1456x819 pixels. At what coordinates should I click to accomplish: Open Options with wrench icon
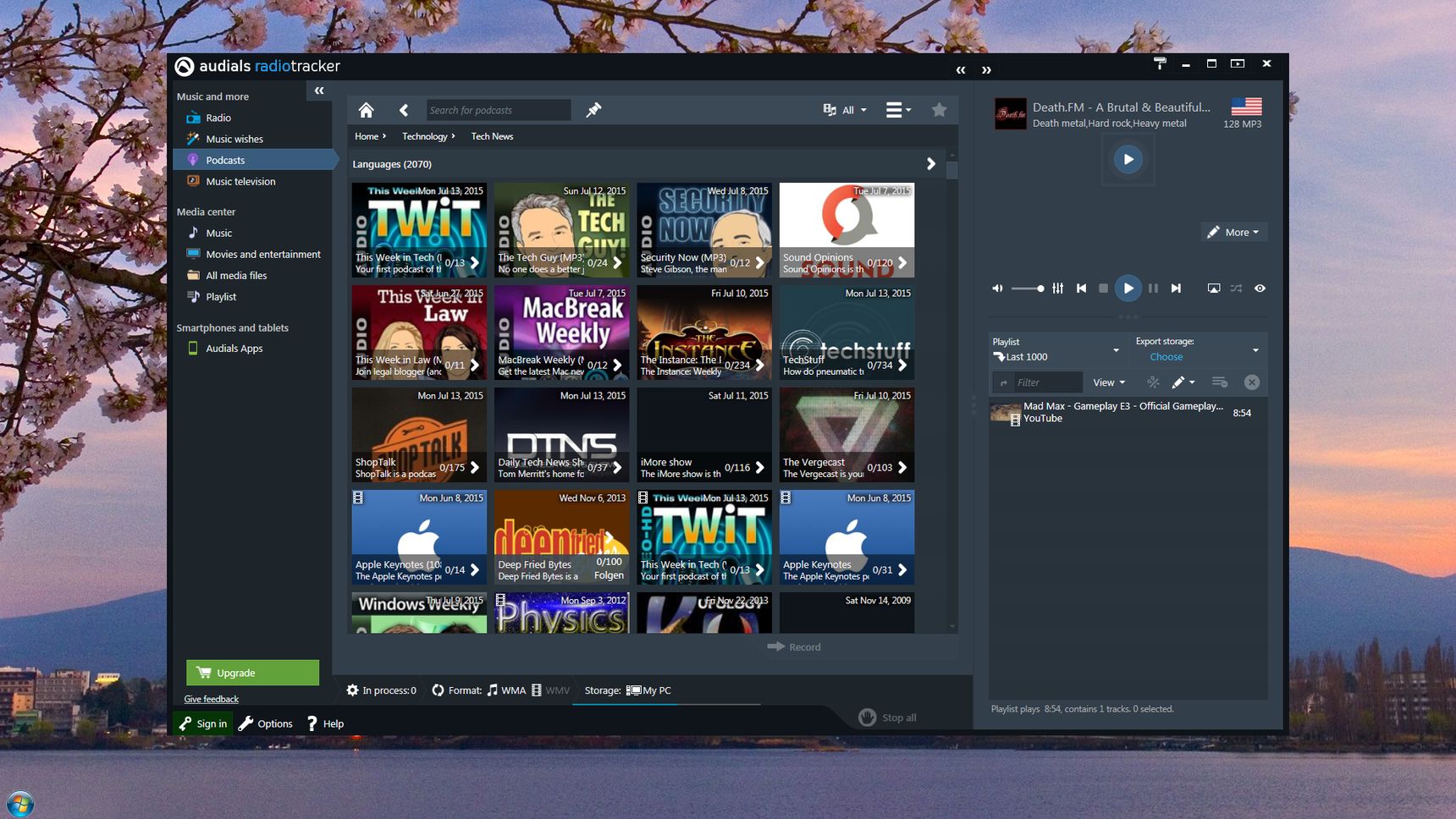266,723
